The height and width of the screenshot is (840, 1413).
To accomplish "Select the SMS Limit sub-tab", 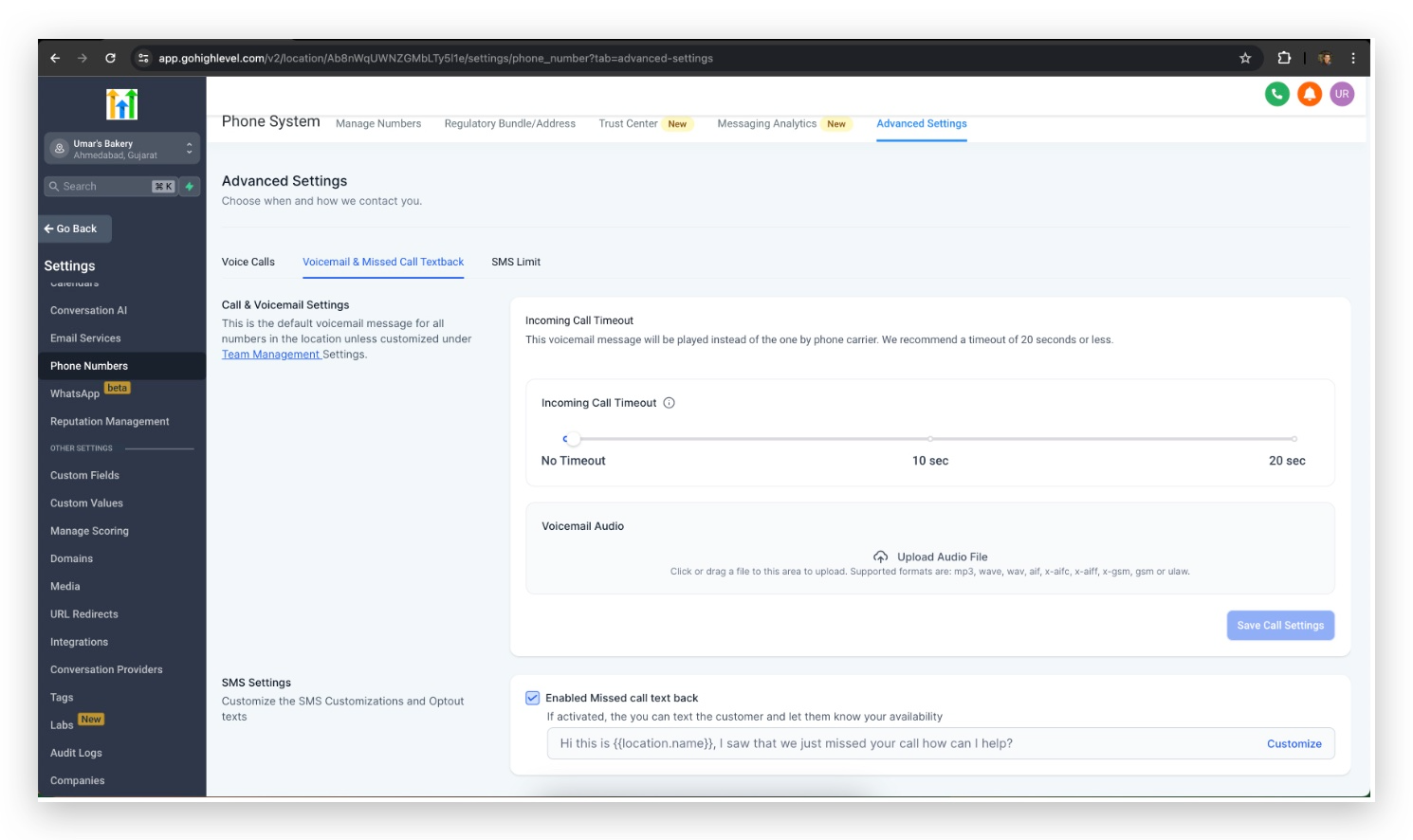I will [516, 262].
